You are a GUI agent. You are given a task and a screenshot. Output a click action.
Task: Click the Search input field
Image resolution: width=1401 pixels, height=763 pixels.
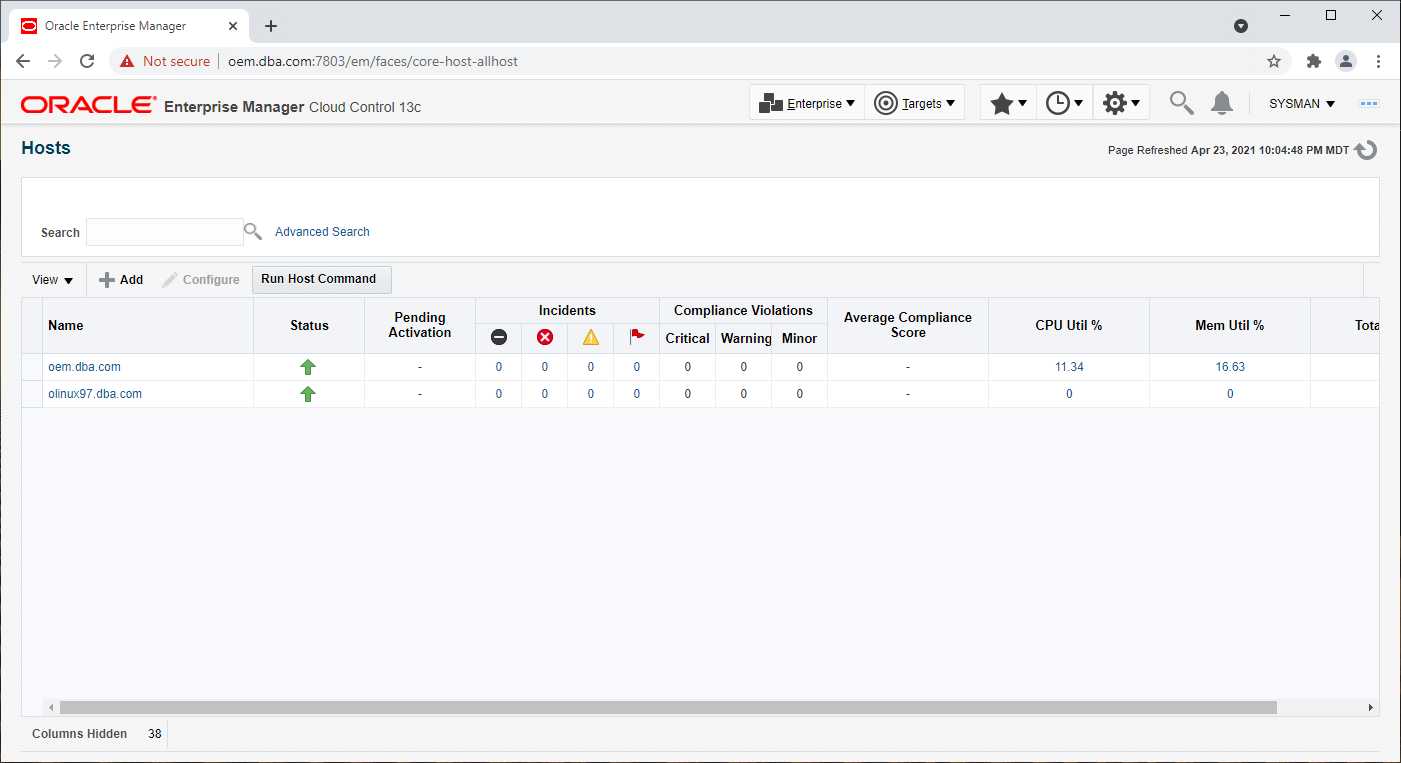165,232
